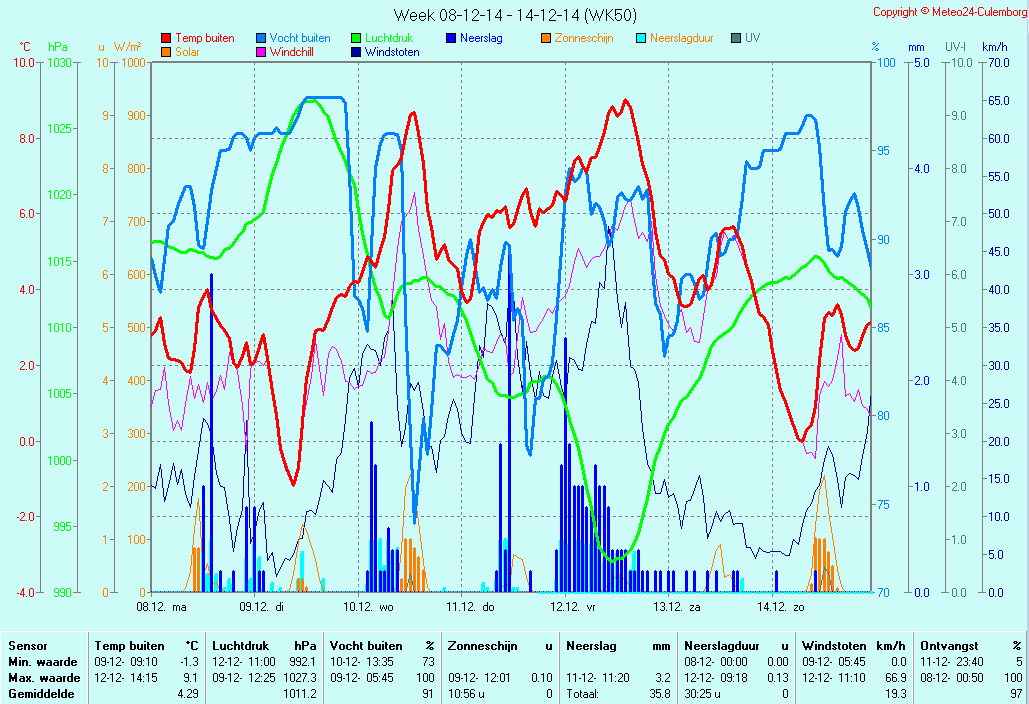Click the Max. waarde row label
Screen dimensions: 1029x704
tap(43, 678)
